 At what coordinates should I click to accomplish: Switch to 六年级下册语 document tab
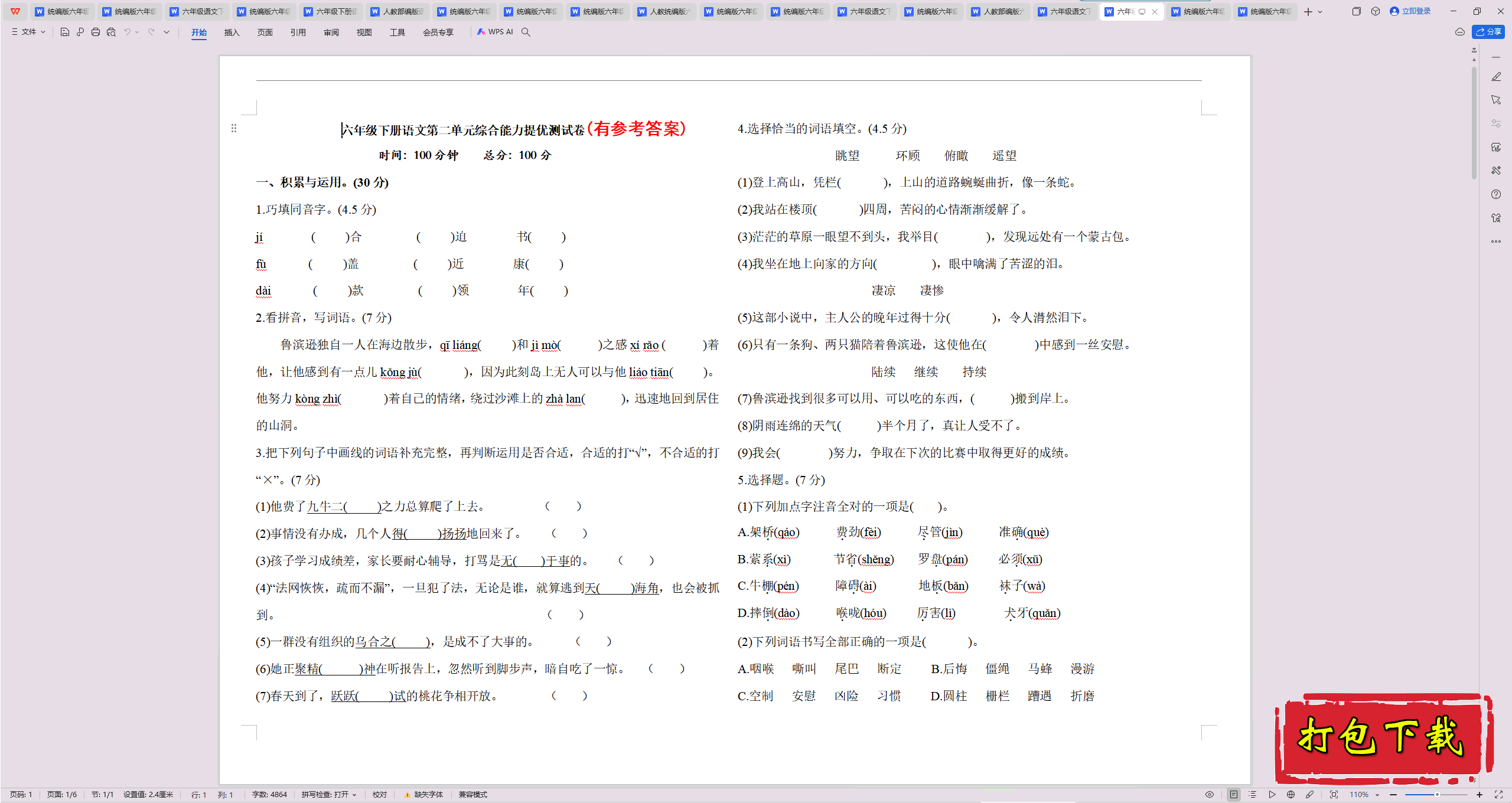coord(330,12)
